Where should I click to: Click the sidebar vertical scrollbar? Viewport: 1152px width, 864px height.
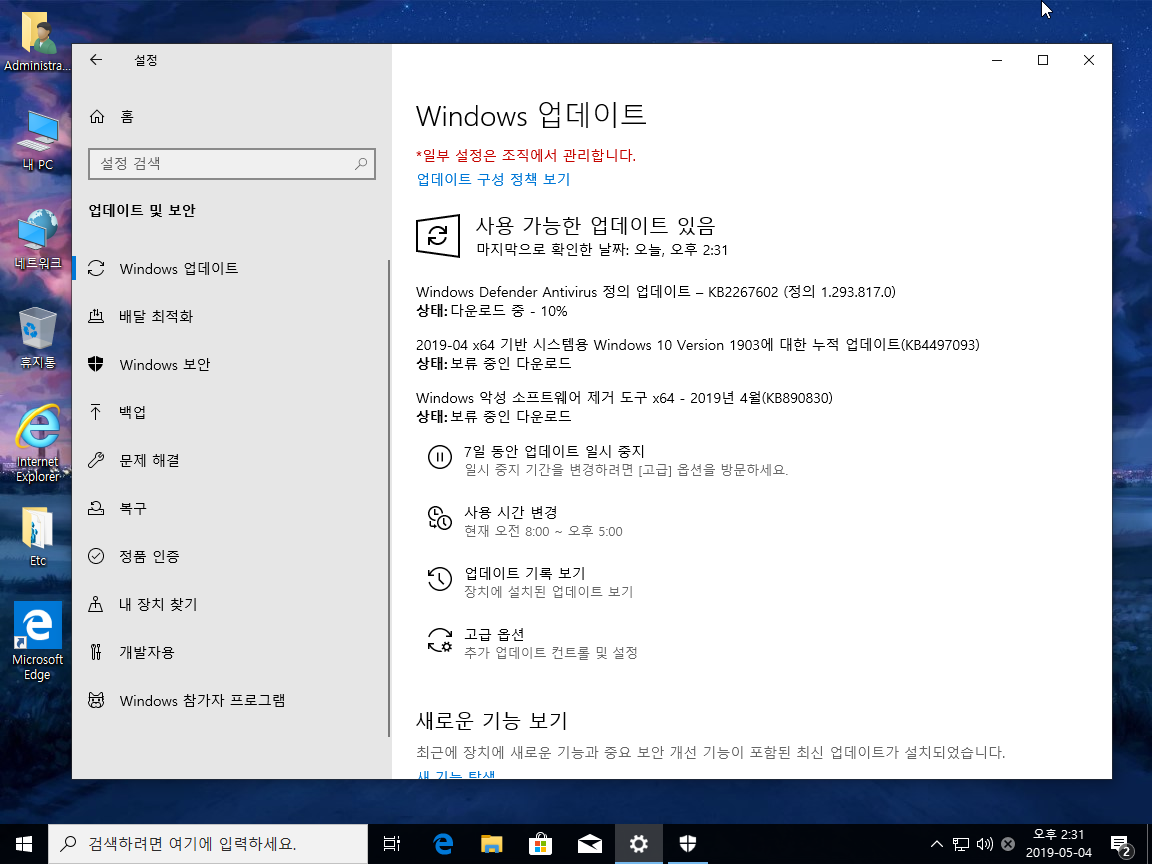[389, 498]
